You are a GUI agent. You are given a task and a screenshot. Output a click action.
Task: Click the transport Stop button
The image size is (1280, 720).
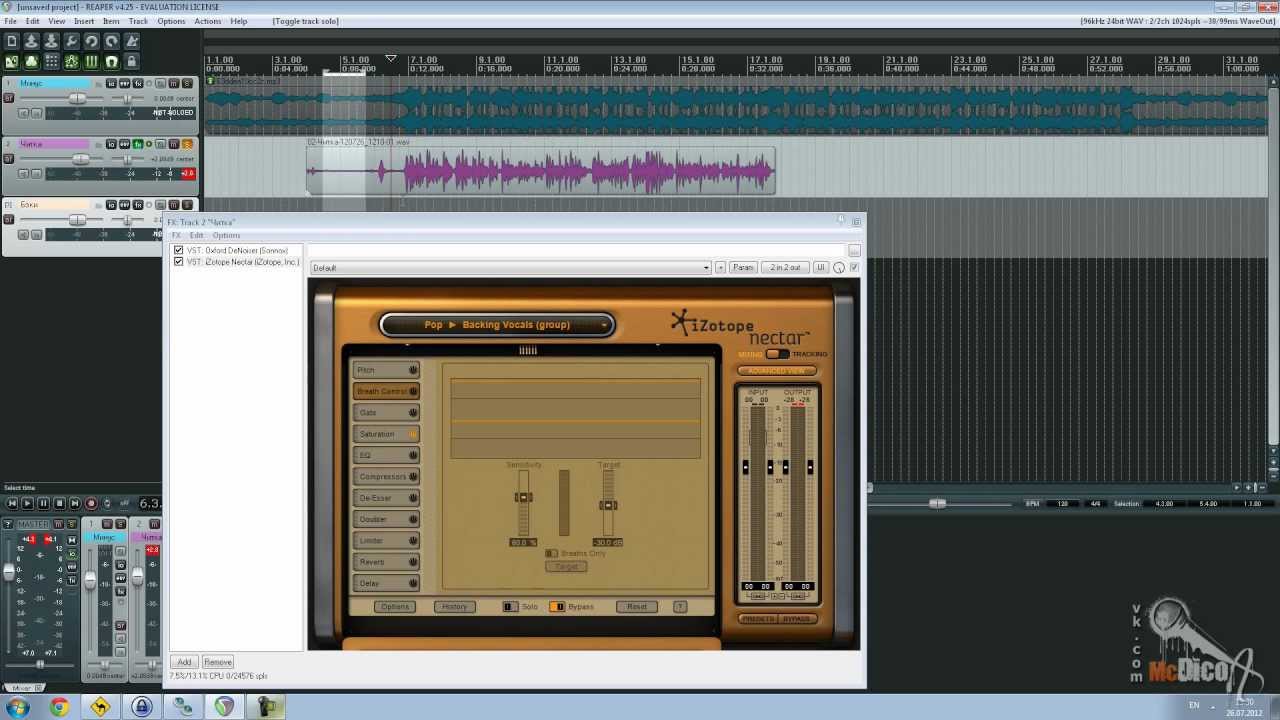click(x=59, y=503)
